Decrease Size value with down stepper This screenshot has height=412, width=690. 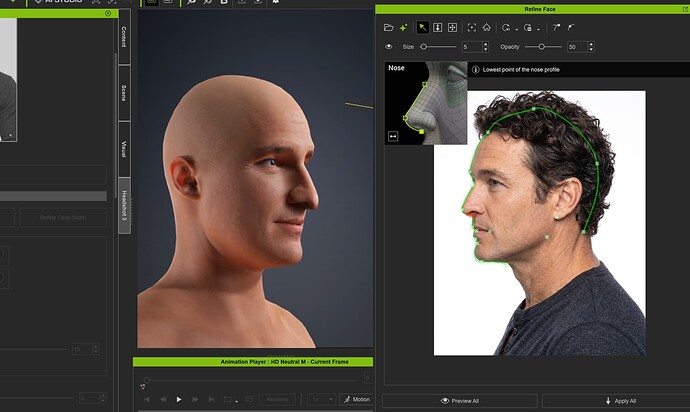[x=486, y=49]
